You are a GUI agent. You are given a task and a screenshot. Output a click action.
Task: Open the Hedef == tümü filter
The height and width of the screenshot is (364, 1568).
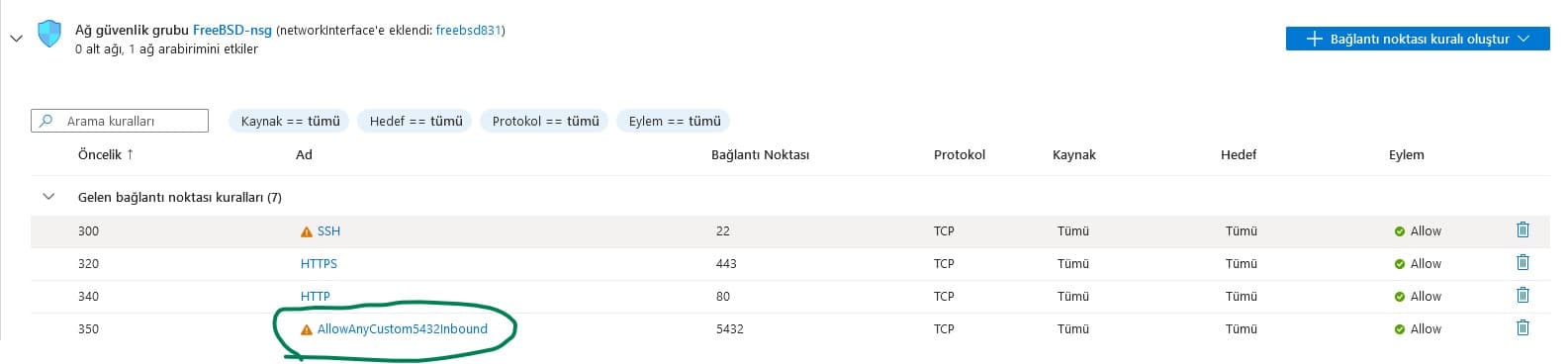click(415, 121)
